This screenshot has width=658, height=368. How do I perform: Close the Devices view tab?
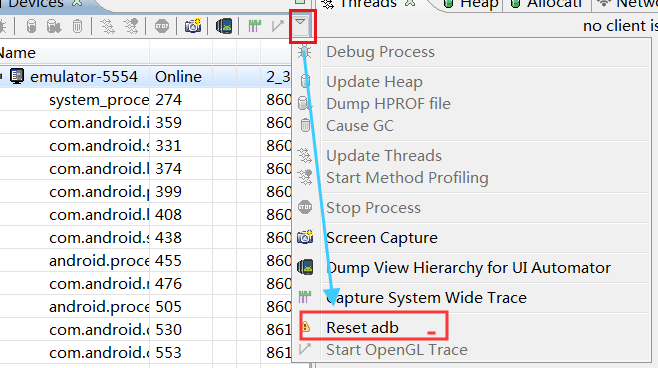coord(77,3)
